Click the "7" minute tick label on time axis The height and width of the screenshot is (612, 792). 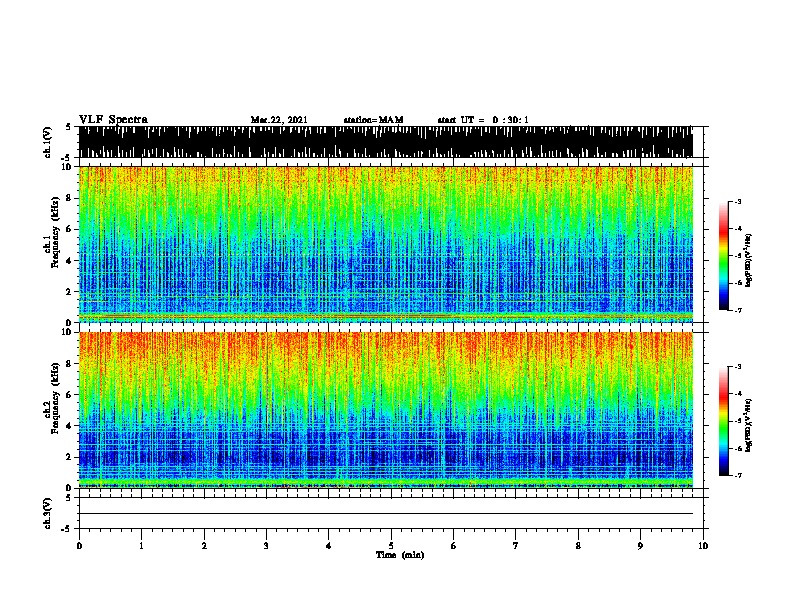click(x=516, y=546)
